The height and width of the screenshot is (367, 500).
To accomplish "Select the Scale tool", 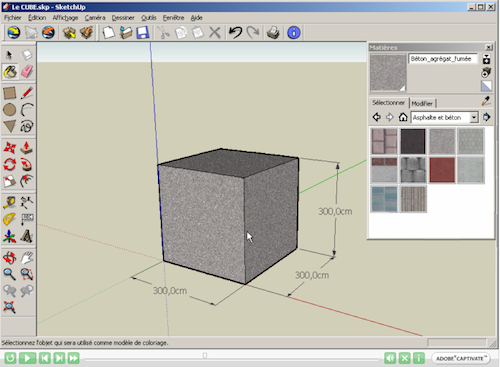I will tap(9, 181).
